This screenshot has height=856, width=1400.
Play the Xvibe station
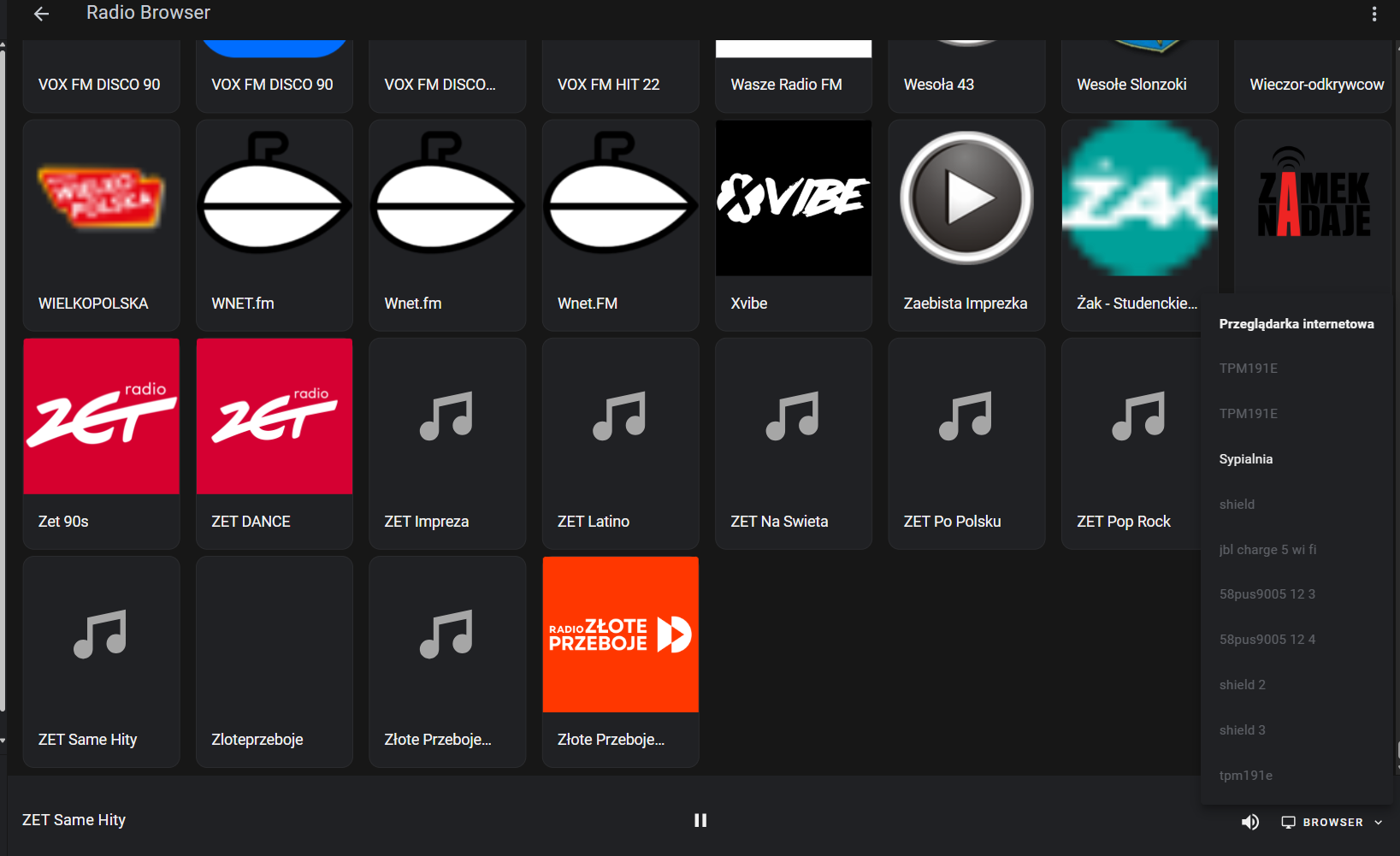tap(794, 225)
